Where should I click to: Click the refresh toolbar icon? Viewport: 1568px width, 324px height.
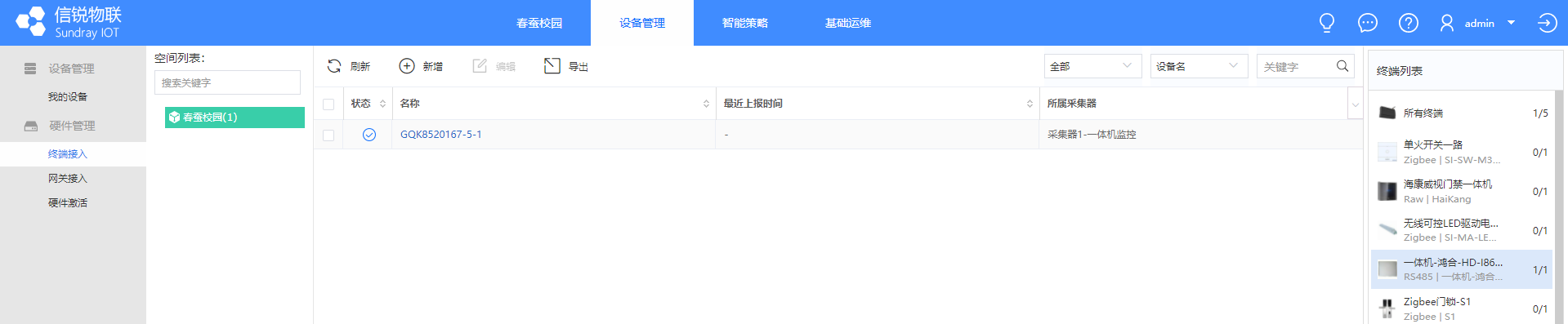334,66
